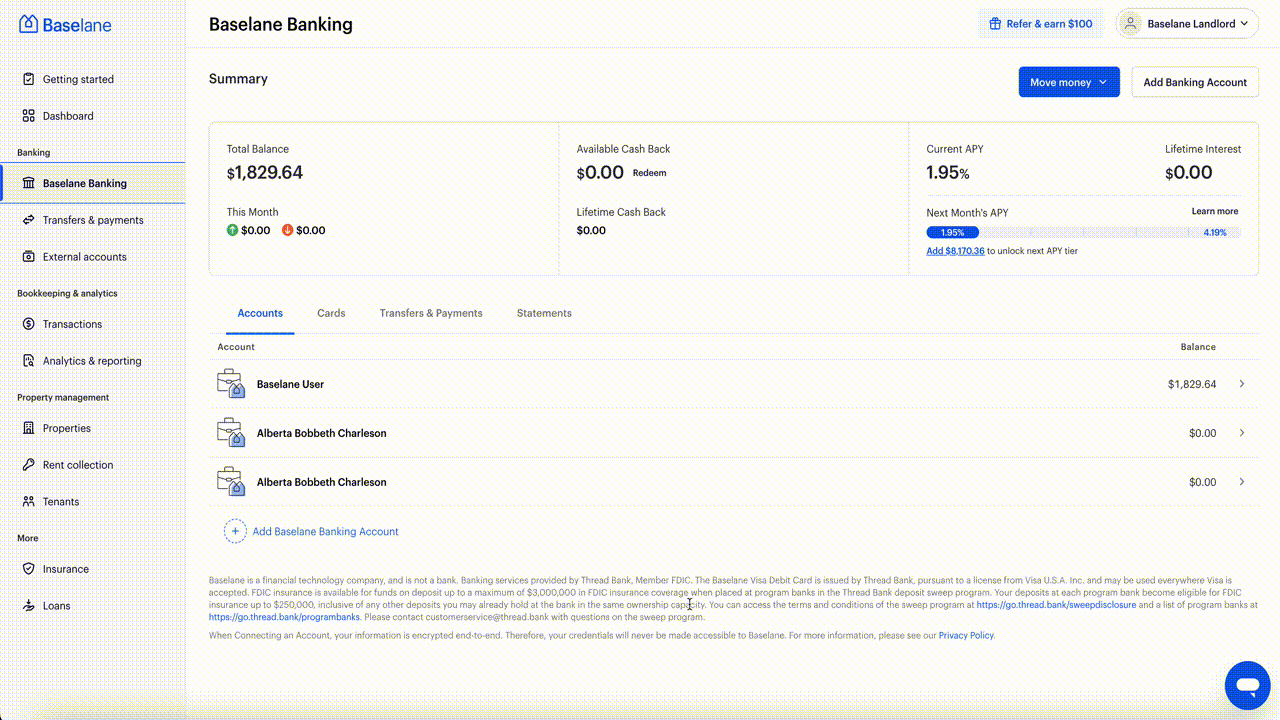
Task: Click the dashed plus circle icon
Action: 235,531
